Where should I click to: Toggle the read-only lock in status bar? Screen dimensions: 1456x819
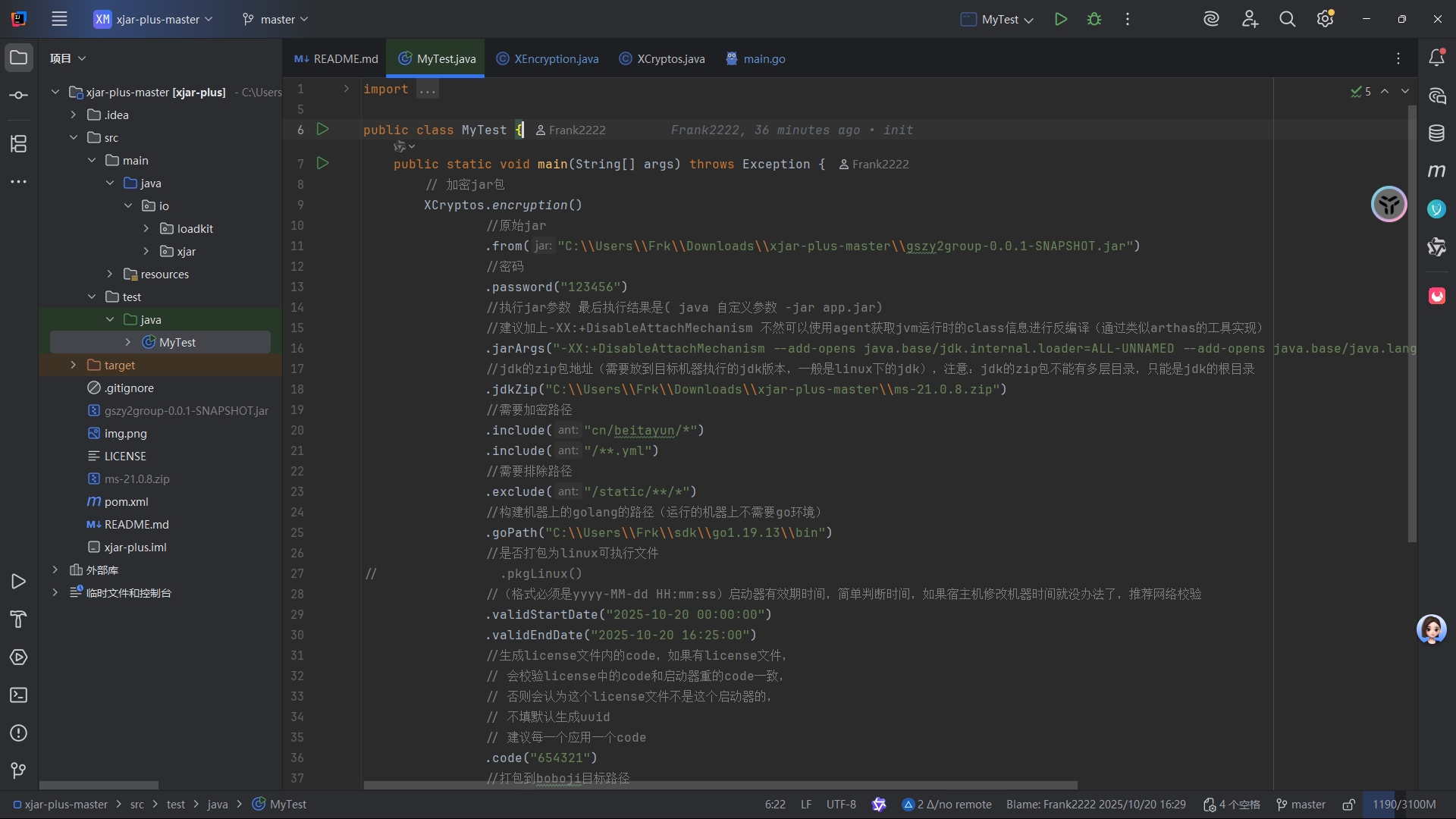click(1348, 805)
